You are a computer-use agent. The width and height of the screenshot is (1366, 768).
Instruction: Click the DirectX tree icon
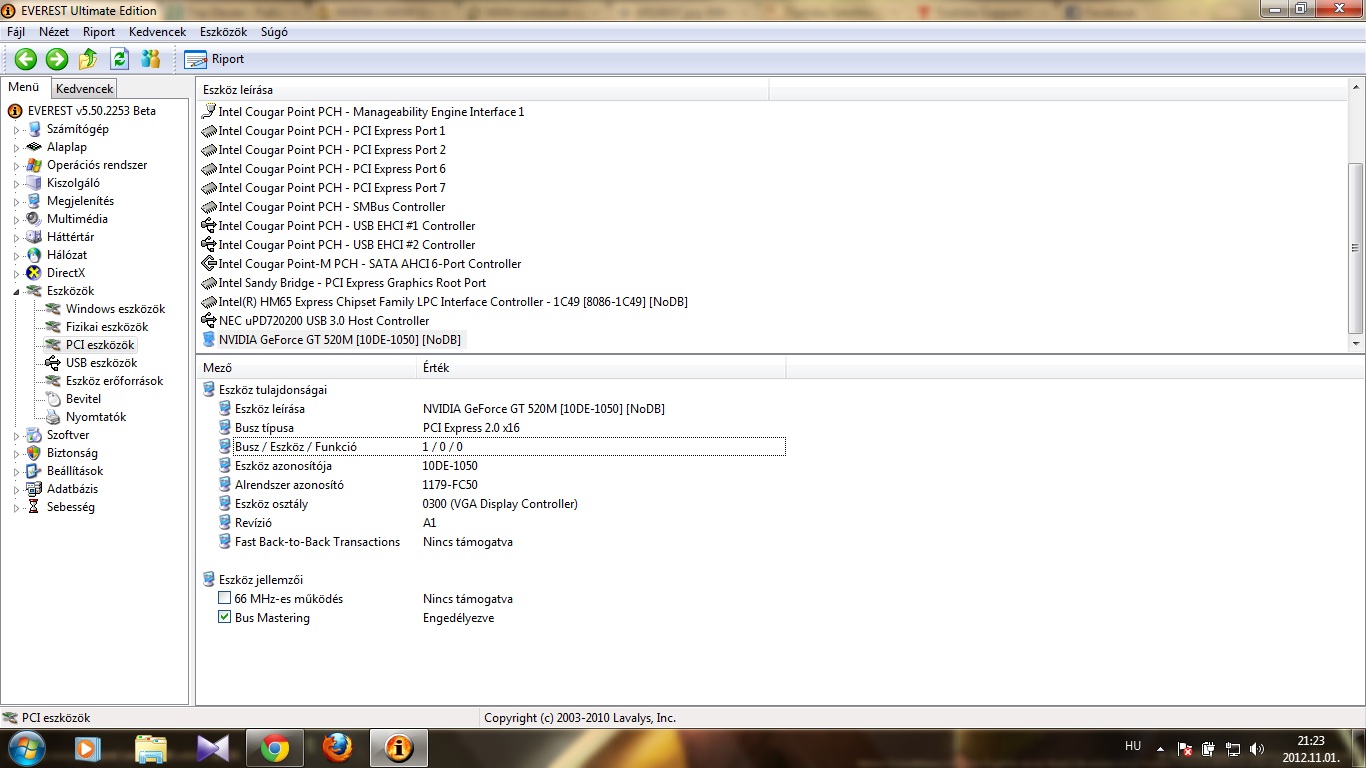pos(34,273)
